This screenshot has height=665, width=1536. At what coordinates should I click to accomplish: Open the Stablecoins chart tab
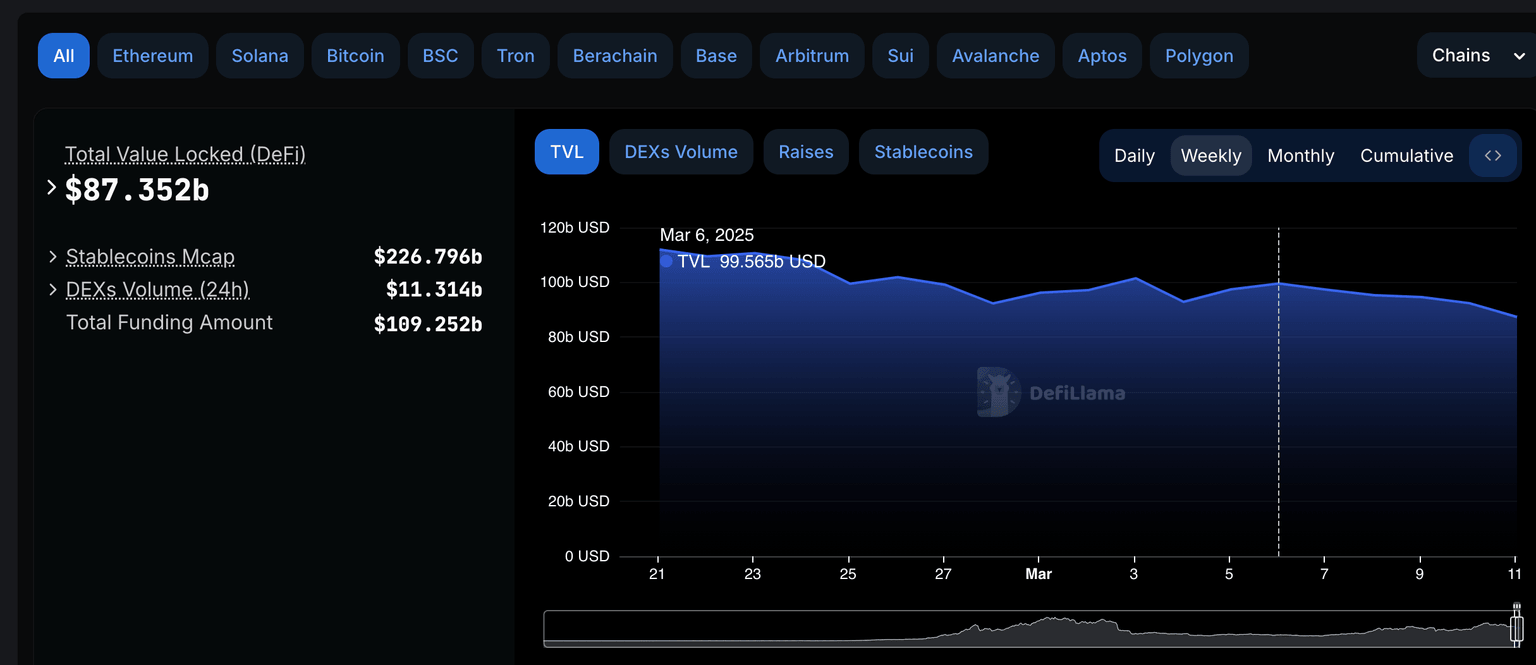coord(923,152)
